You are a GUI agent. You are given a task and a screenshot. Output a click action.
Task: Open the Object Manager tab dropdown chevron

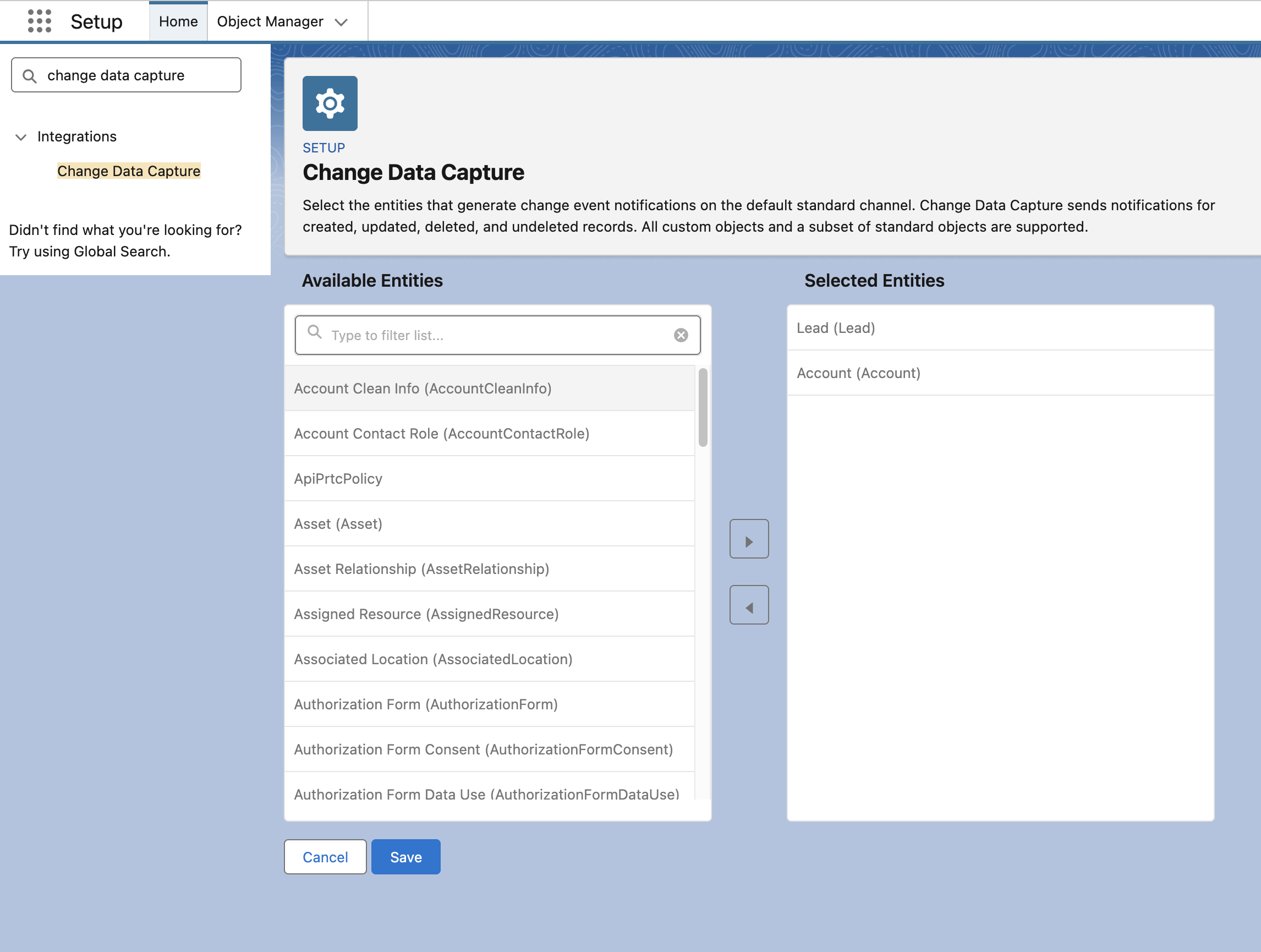[x=341, y=22]
